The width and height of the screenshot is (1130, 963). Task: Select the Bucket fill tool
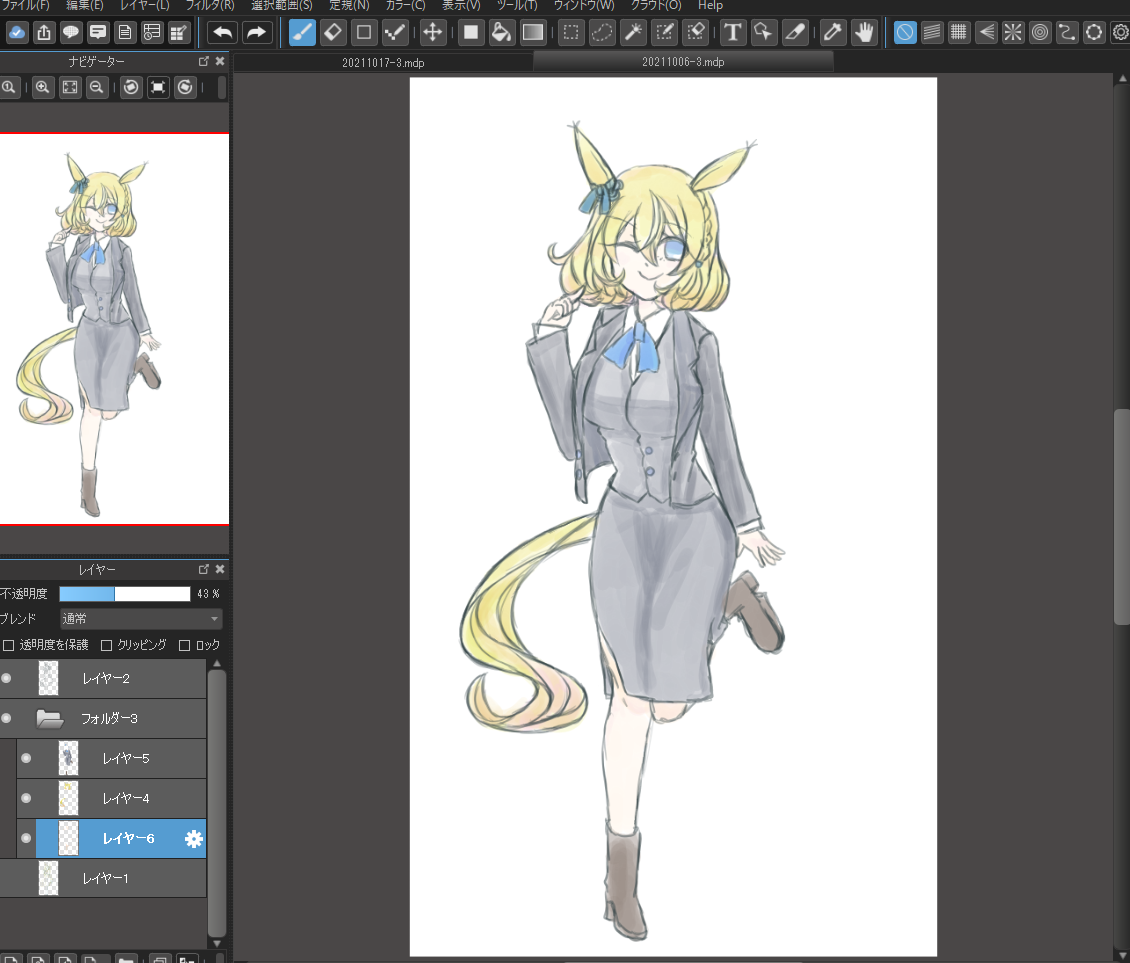click(502, 32)
